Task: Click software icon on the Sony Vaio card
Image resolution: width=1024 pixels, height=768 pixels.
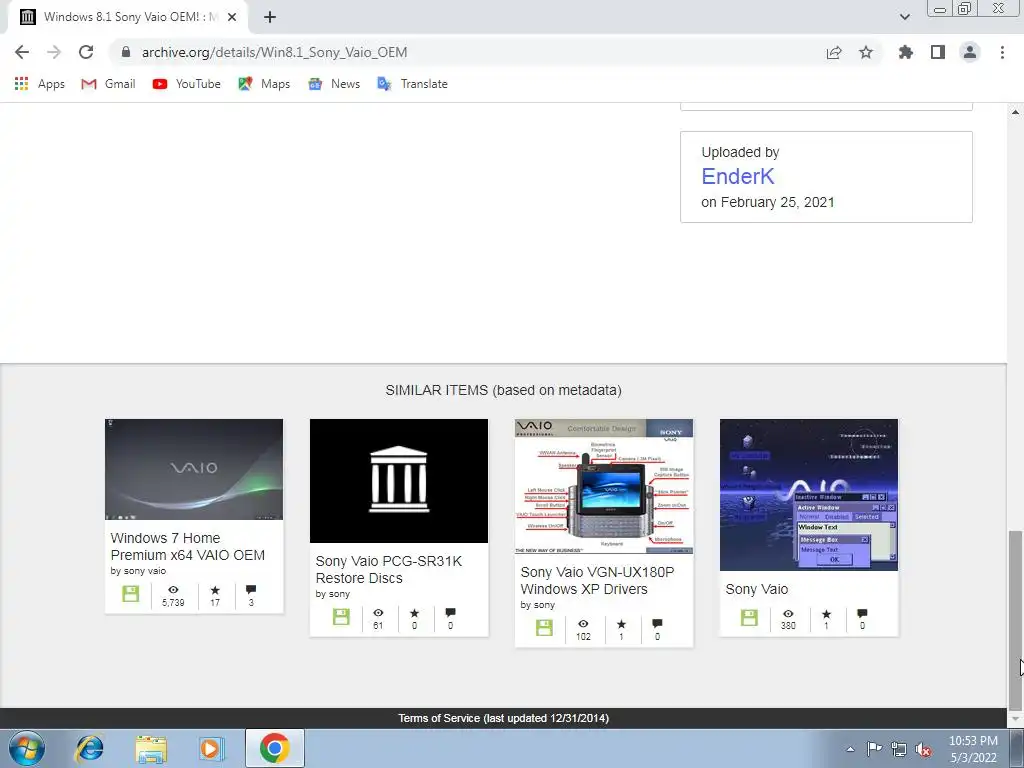Action: pos(749,617)
